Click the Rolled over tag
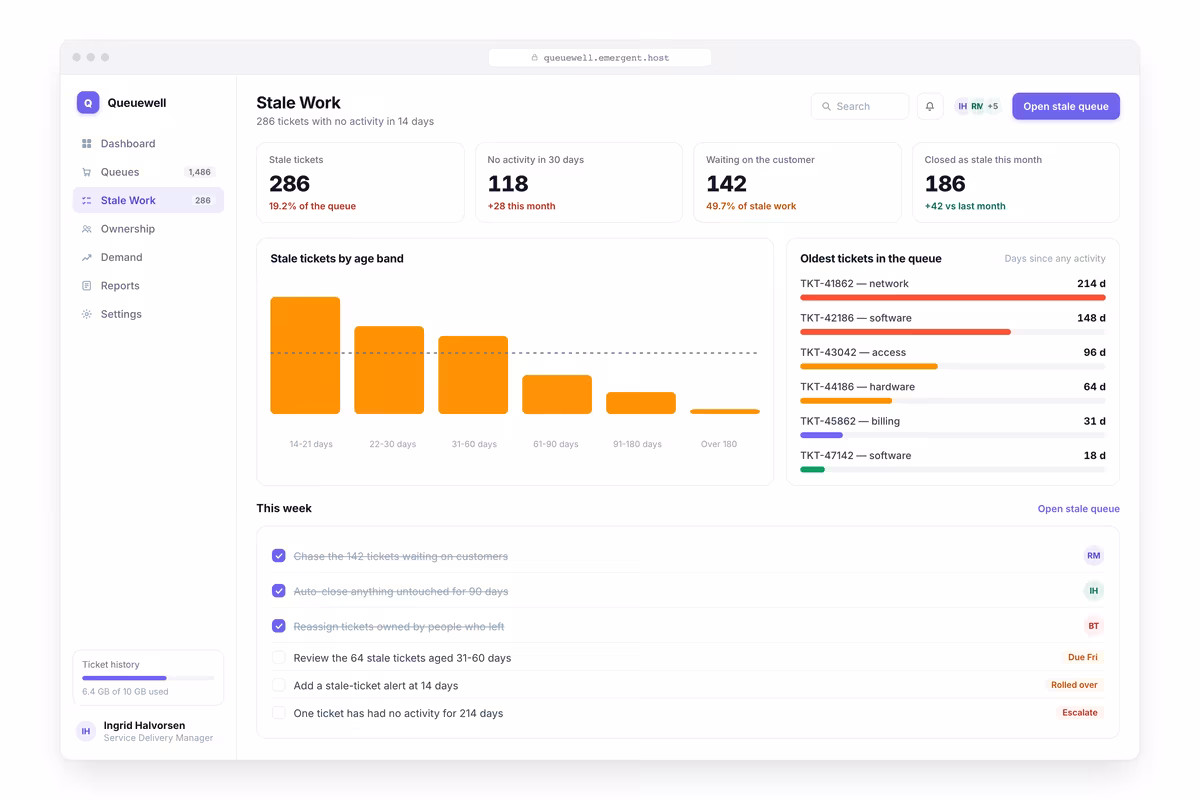The height and width of the screenshot is (800, 1200). click(x=1074, y=685)
